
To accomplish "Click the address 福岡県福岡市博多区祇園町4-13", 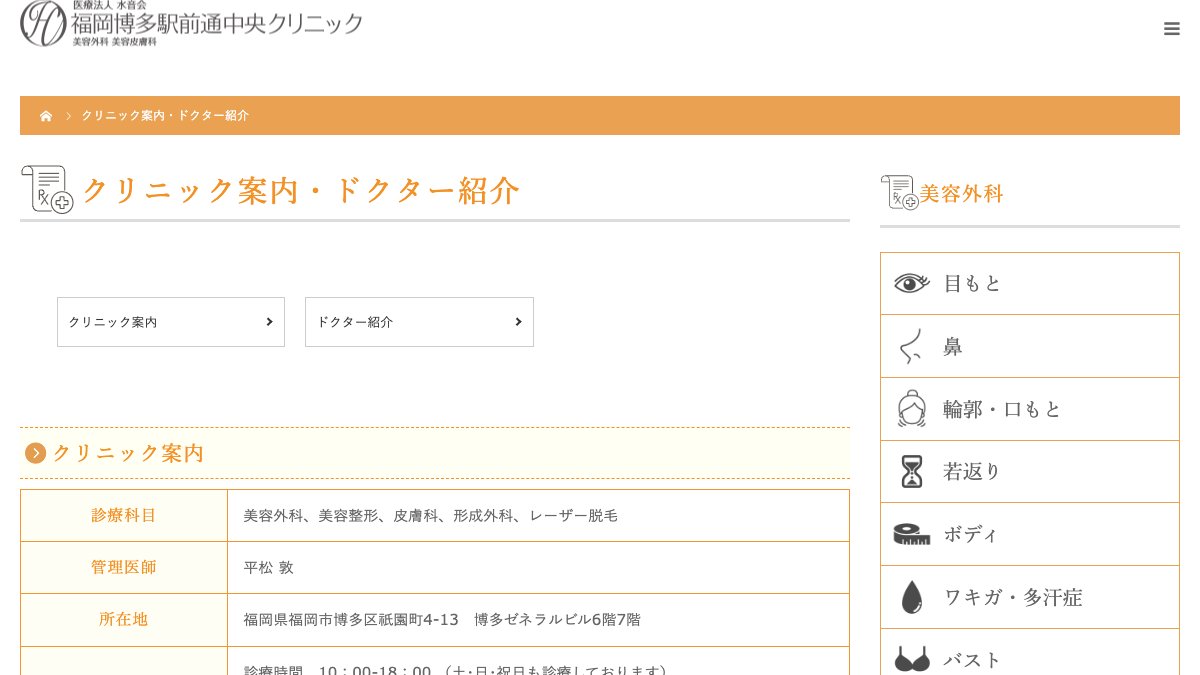I will (x=351, y=620).
